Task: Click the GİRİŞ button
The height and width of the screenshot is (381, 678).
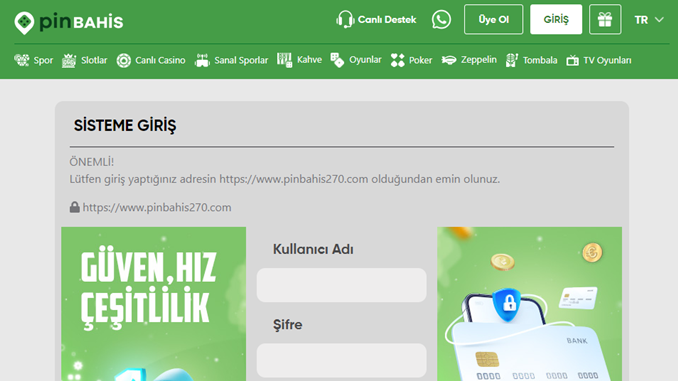Action: pos(556,19)
